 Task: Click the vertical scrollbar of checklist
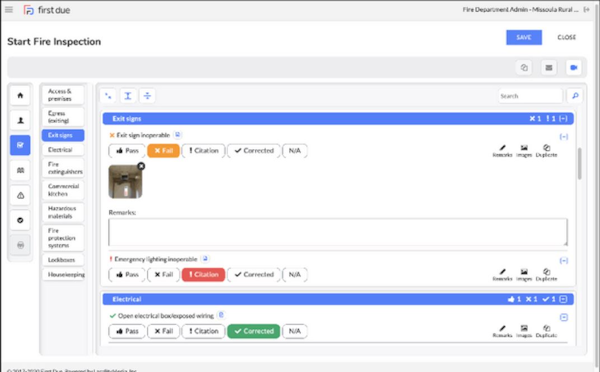click(x=579, y=163)
